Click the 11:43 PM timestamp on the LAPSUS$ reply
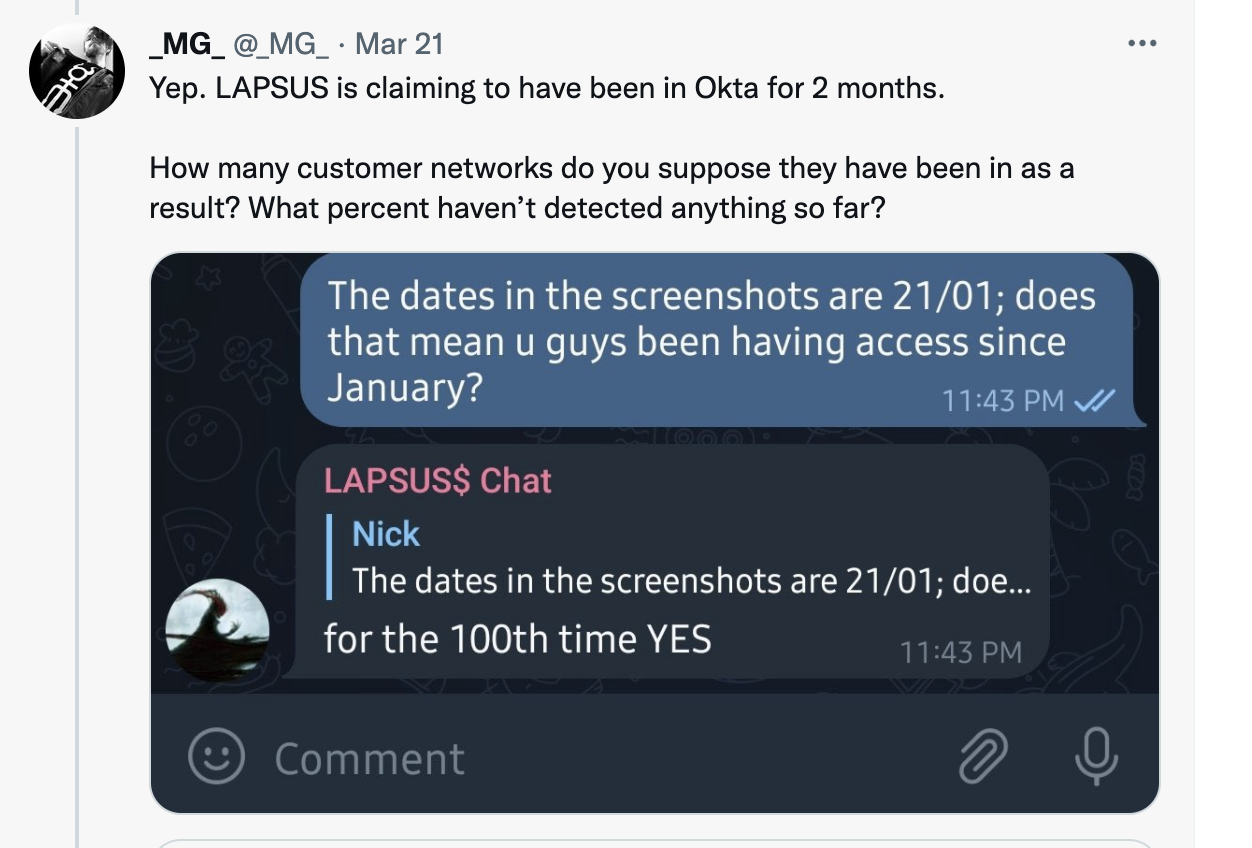Viewport: 1252px width, 848px height. [961, 653]
